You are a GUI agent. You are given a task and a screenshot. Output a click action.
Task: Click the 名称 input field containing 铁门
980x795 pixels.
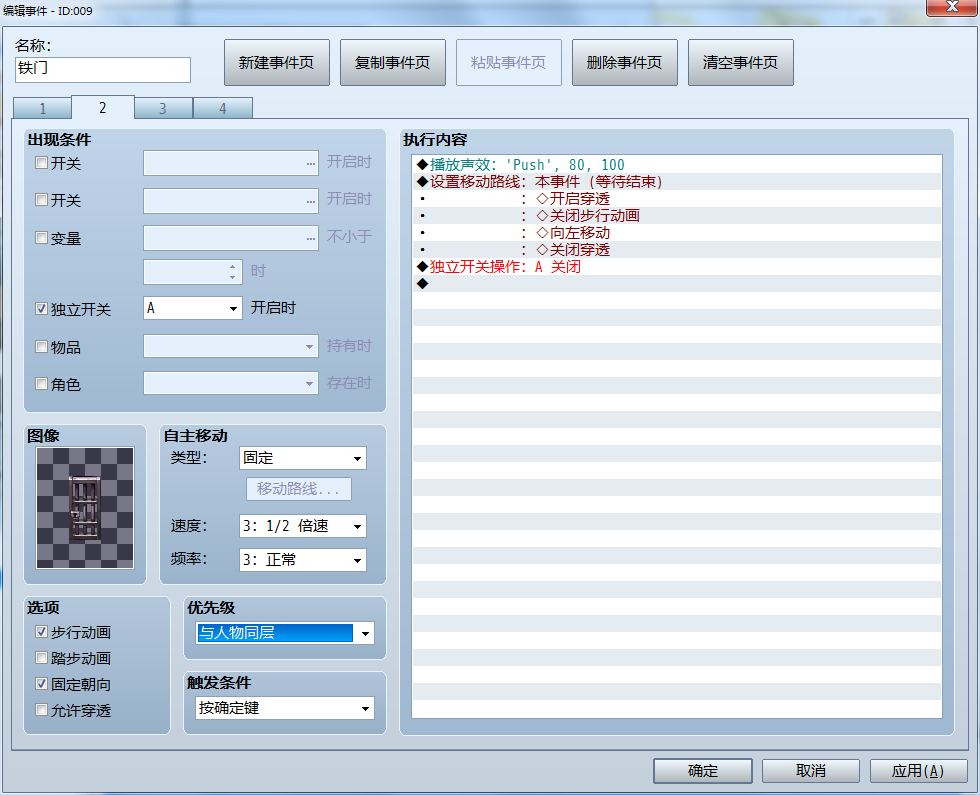tap(102, 69)
